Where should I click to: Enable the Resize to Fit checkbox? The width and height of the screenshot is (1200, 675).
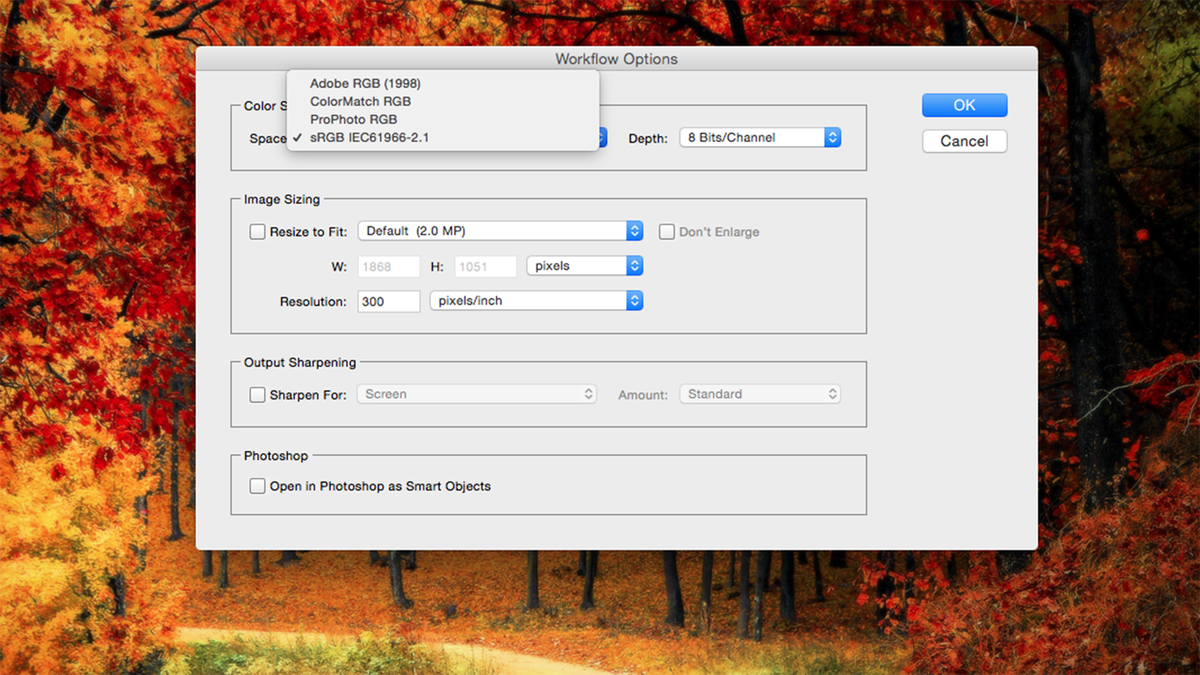point(257,231)
